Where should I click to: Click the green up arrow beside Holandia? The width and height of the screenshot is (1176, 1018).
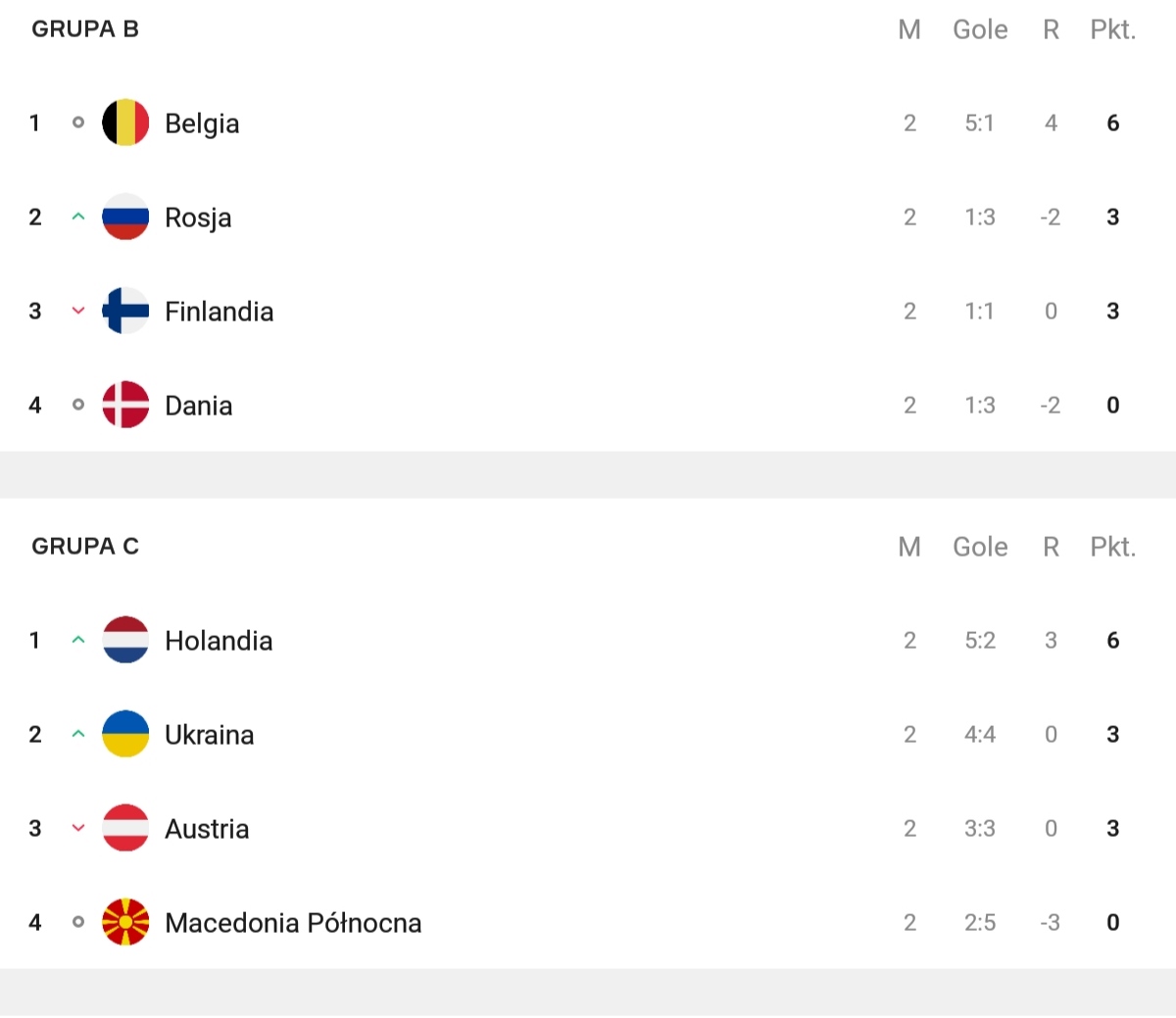tap(78, 640)
